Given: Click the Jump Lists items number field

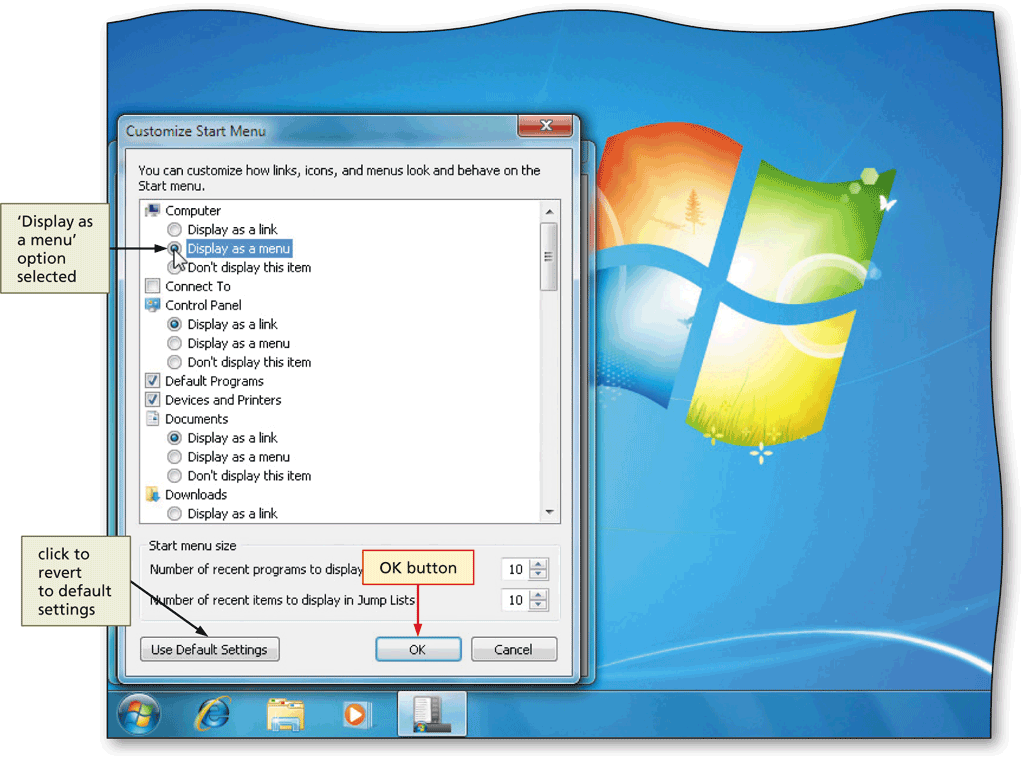Looking at the screenshot, I should 515,600.
